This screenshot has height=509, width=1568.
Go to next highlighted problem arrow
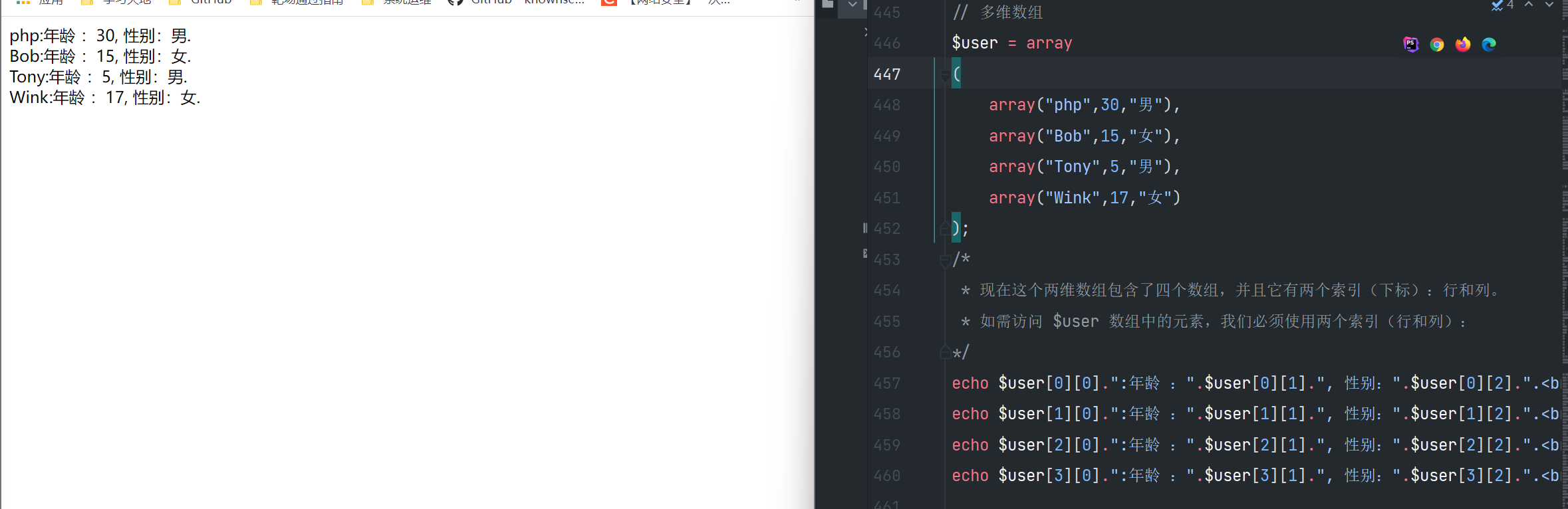click(1549, 5)
